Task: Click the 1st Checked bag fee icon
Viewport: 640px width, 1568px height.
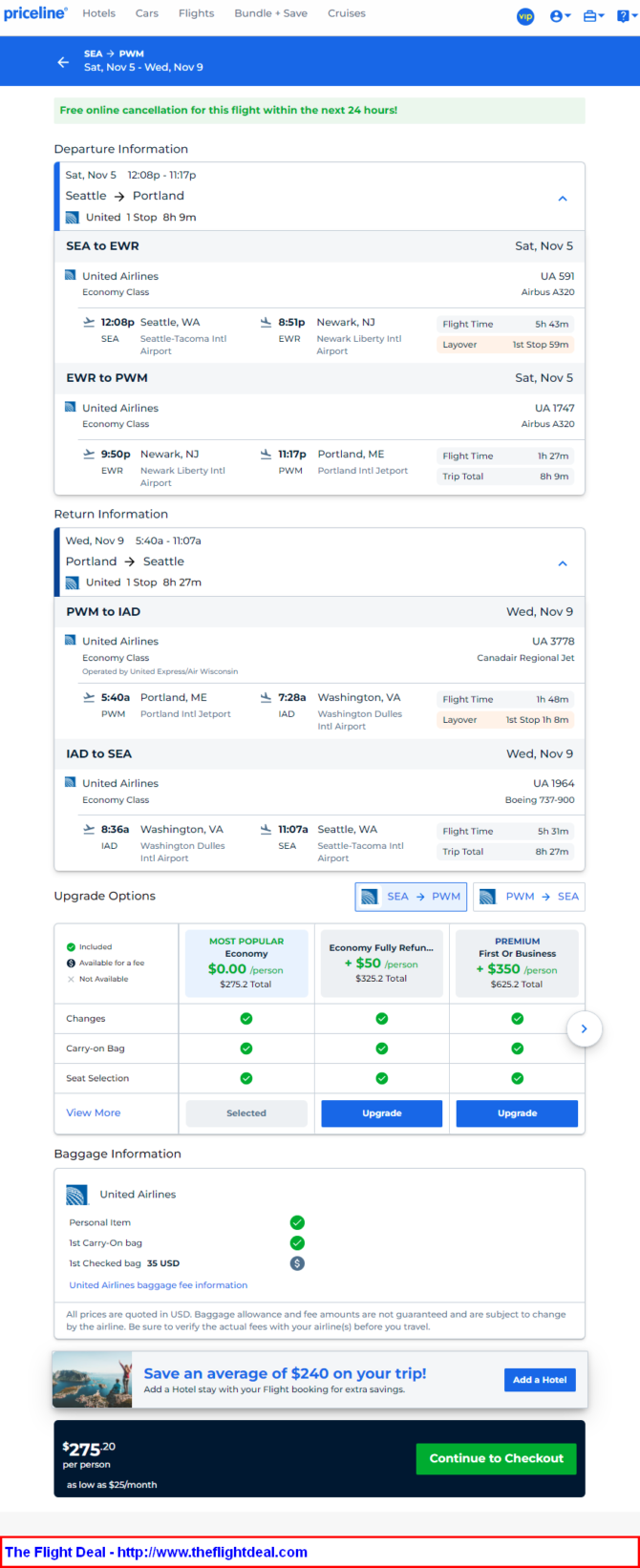Action: tap(297, 1263)
